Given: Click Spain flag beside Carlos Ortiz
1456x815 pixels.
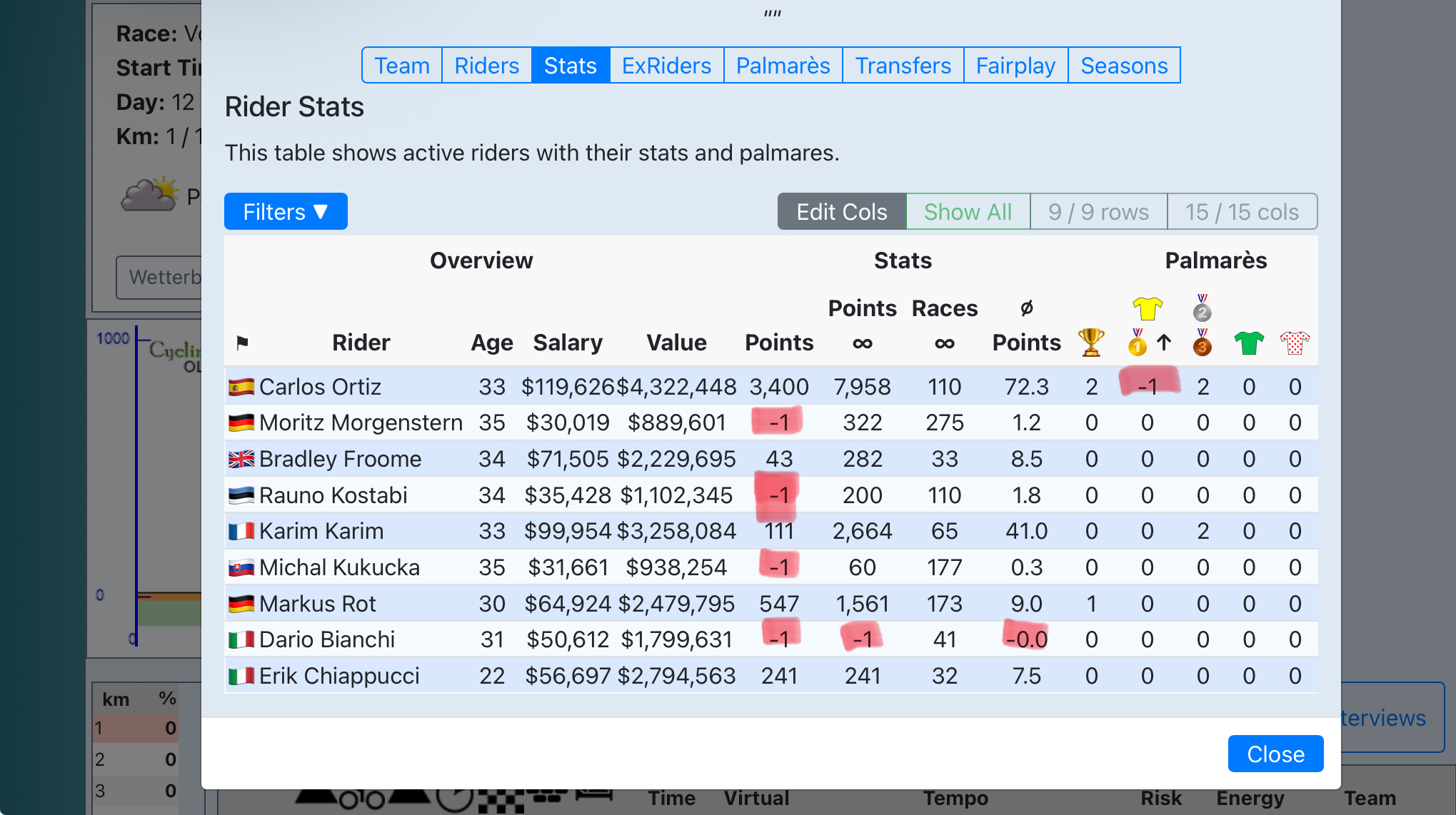Looking at the screenshot, I should tap(241, 387).
